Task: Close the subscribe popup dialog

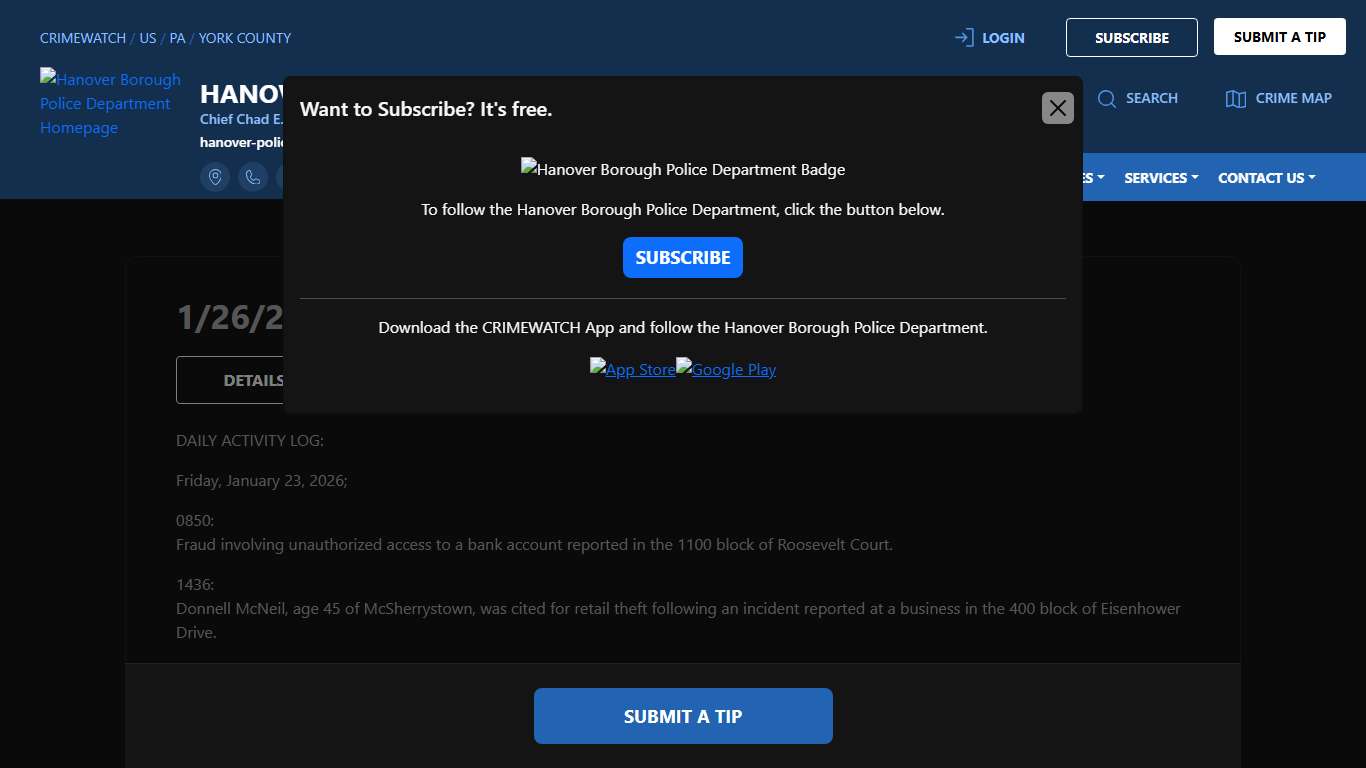Action: click(1057, 108)
